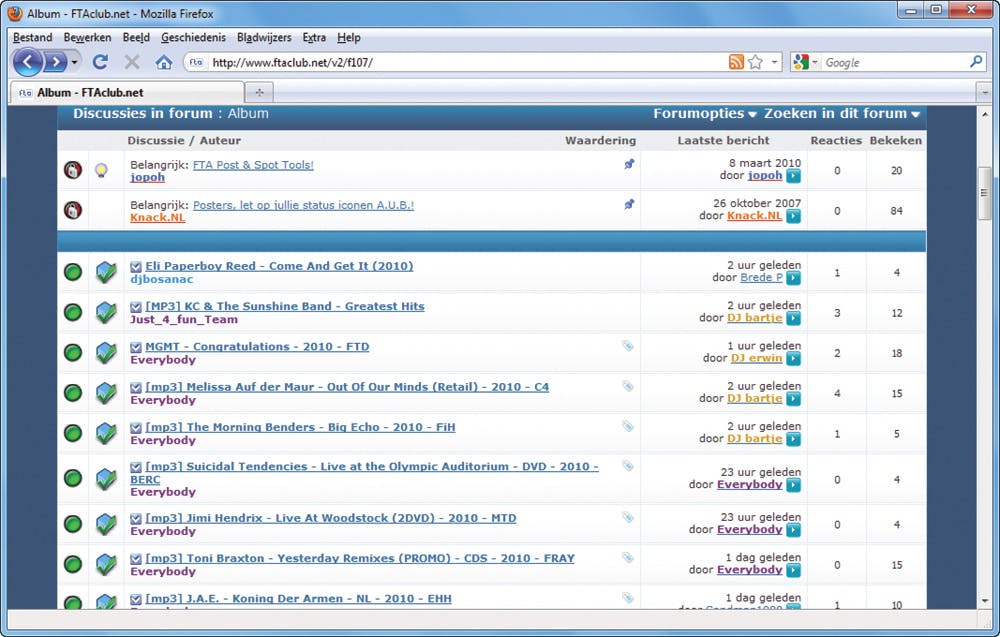Click into the Google search field
1000x637 pixels.
895,62
